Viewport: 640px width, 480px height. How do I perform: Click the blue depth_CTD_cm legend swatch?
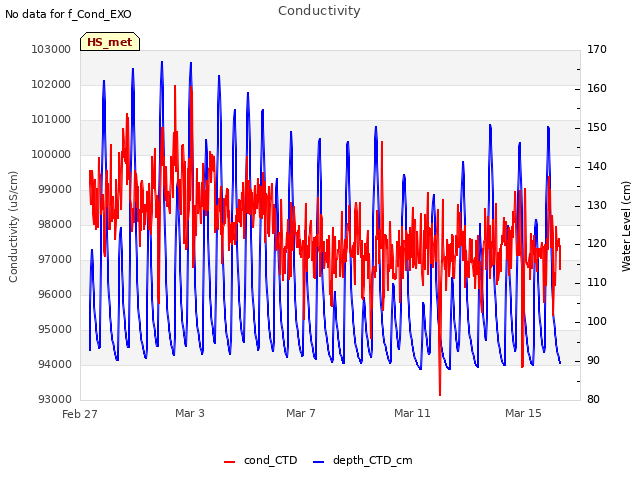(318, 462)
